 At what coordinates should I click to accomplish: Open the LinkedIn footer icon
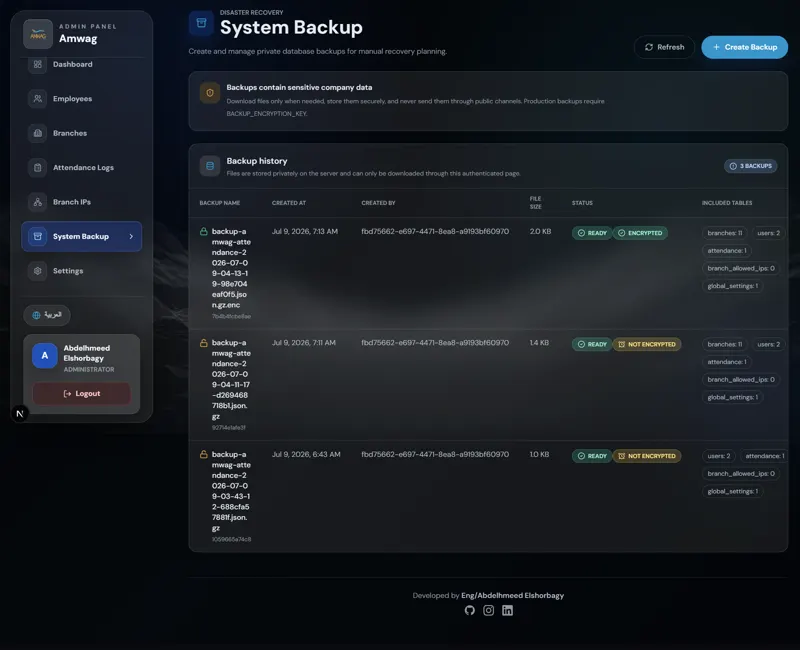pyautogui.click(x=507, y=610)
